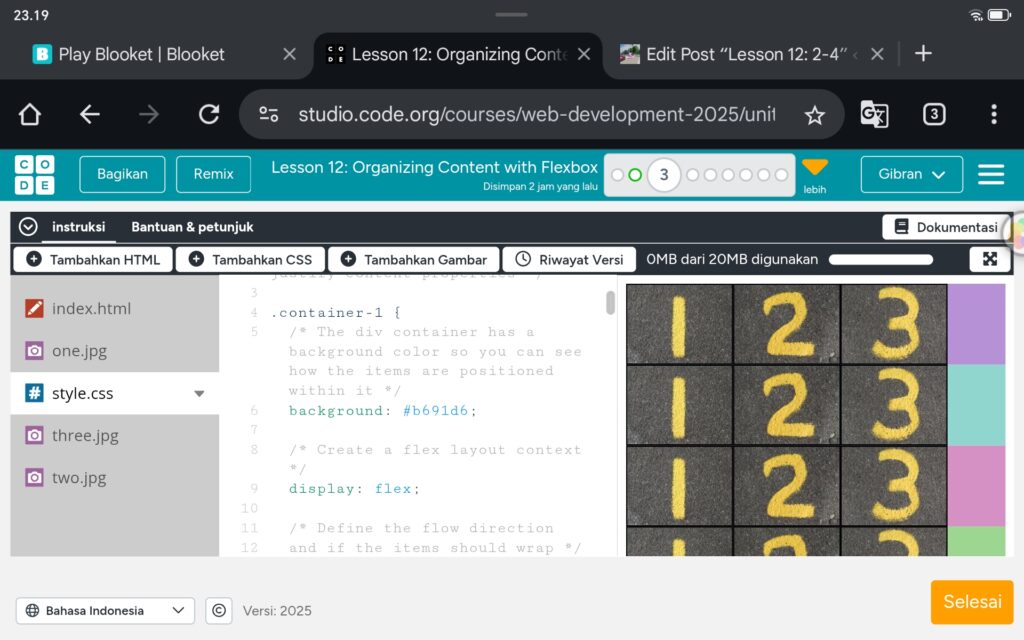Open the Gibran account dropdown
This screenshot has height=640, width=1024.
[911, 174]
